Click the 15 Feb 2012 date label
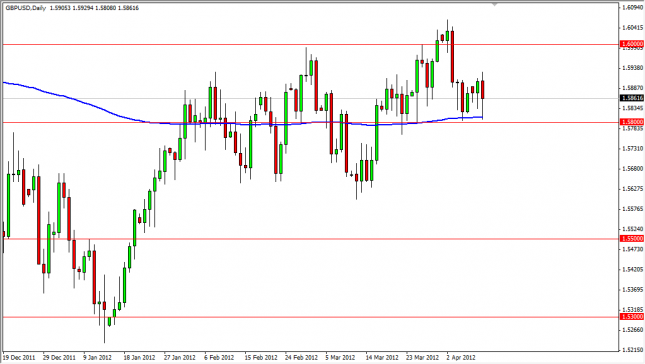Viewport: 645px width, 364px height. point(261,357)
